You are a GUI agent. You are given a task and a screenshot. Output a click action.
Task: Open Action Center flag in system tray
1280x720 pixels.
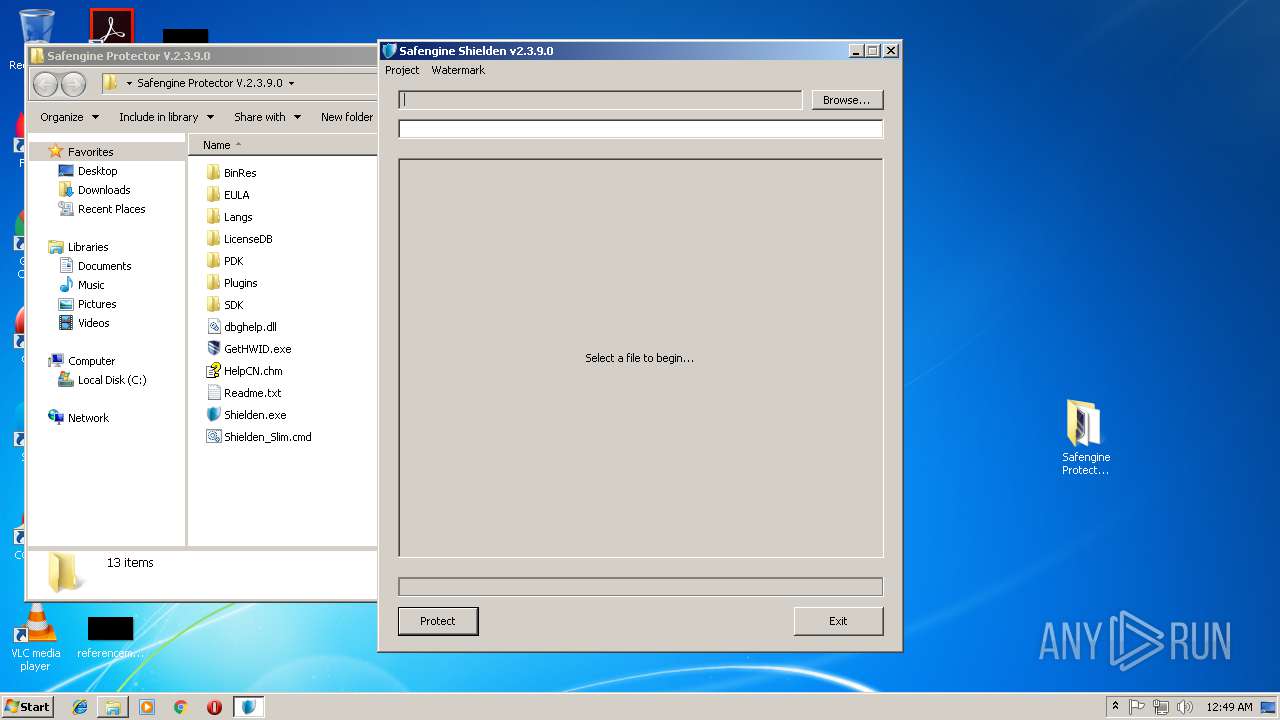pos(1137,707)
